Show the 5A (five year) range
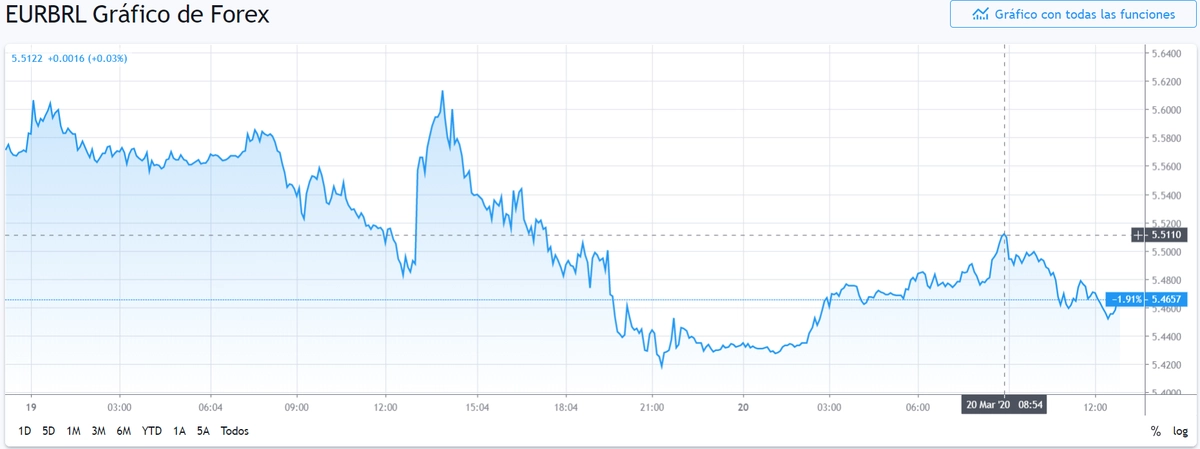Screen dimensions: 1200x449 click(x=203, y=431)
